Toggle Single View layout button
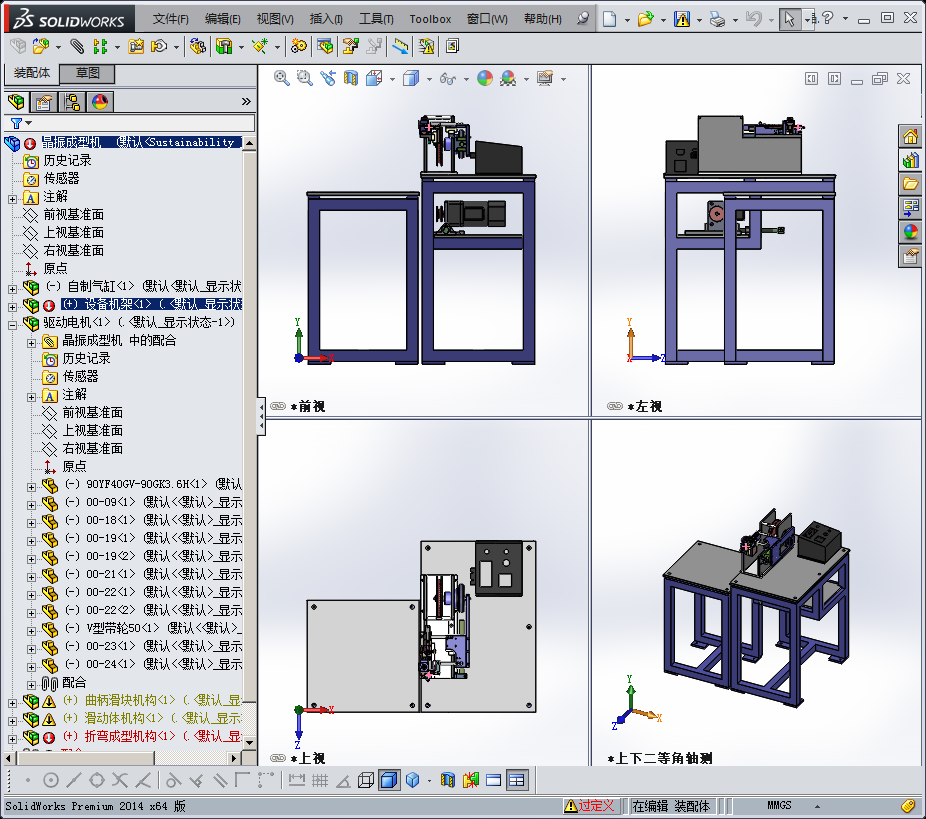The width and height of the screenshot is (926, 819). 494,781
